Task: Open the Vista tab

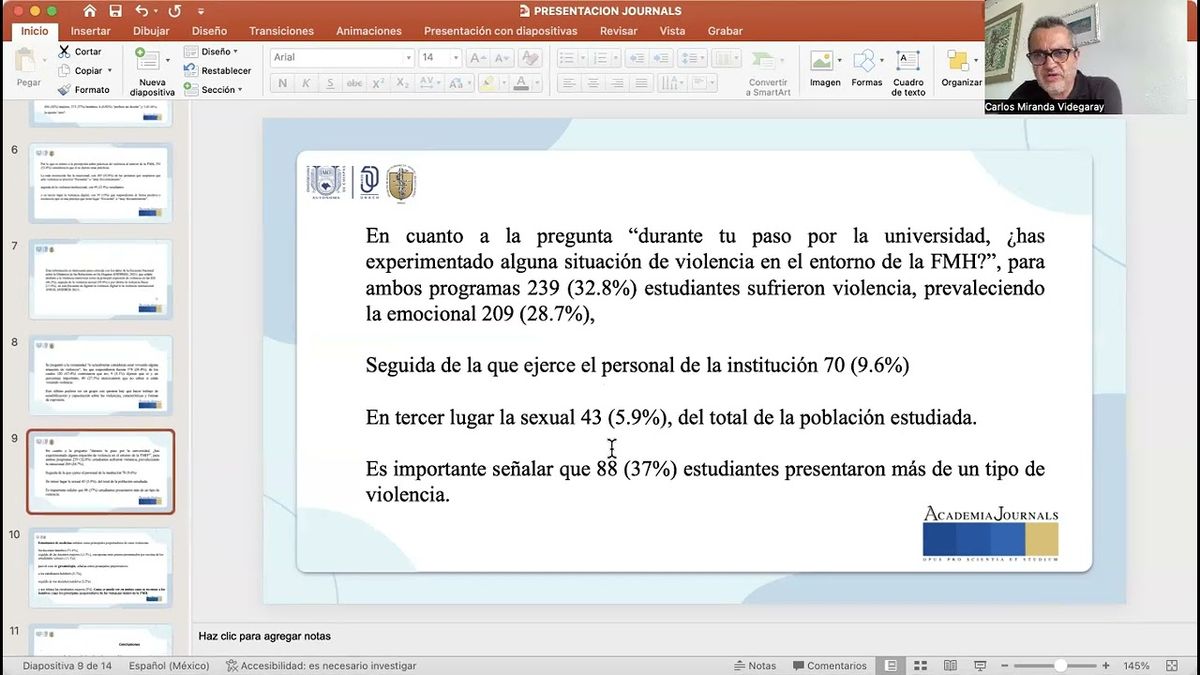Action: (673, 31)
